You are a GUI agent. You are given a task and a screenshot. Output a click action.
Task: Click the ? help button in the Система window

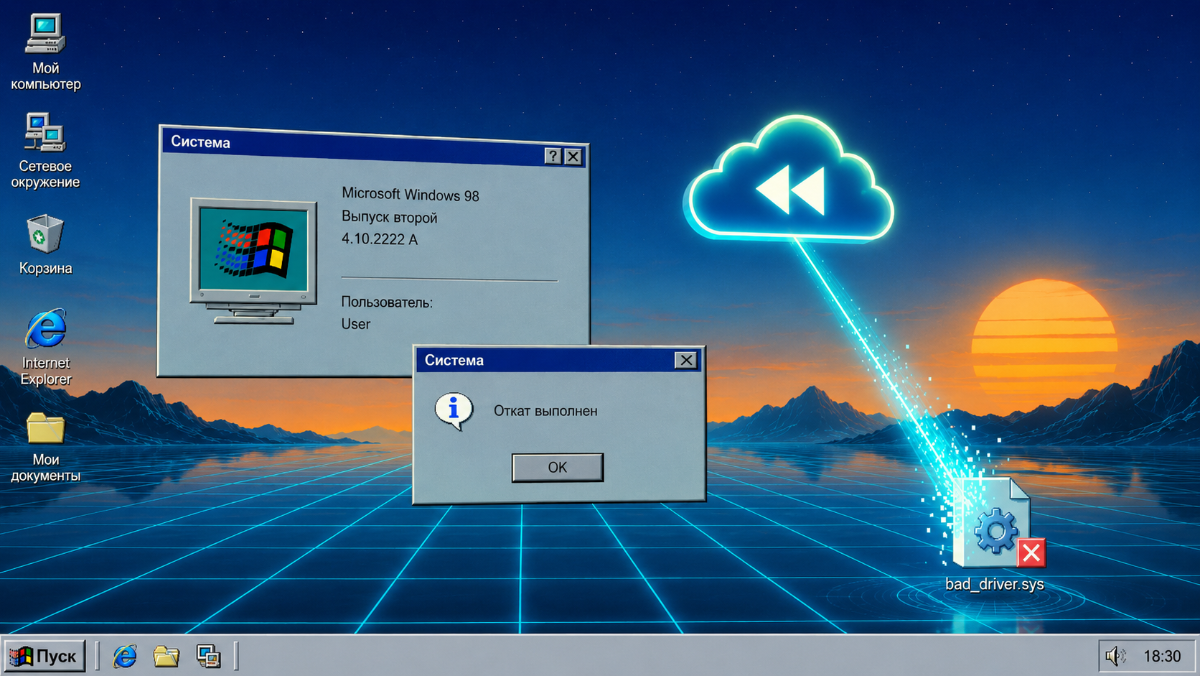pos(552,156)
